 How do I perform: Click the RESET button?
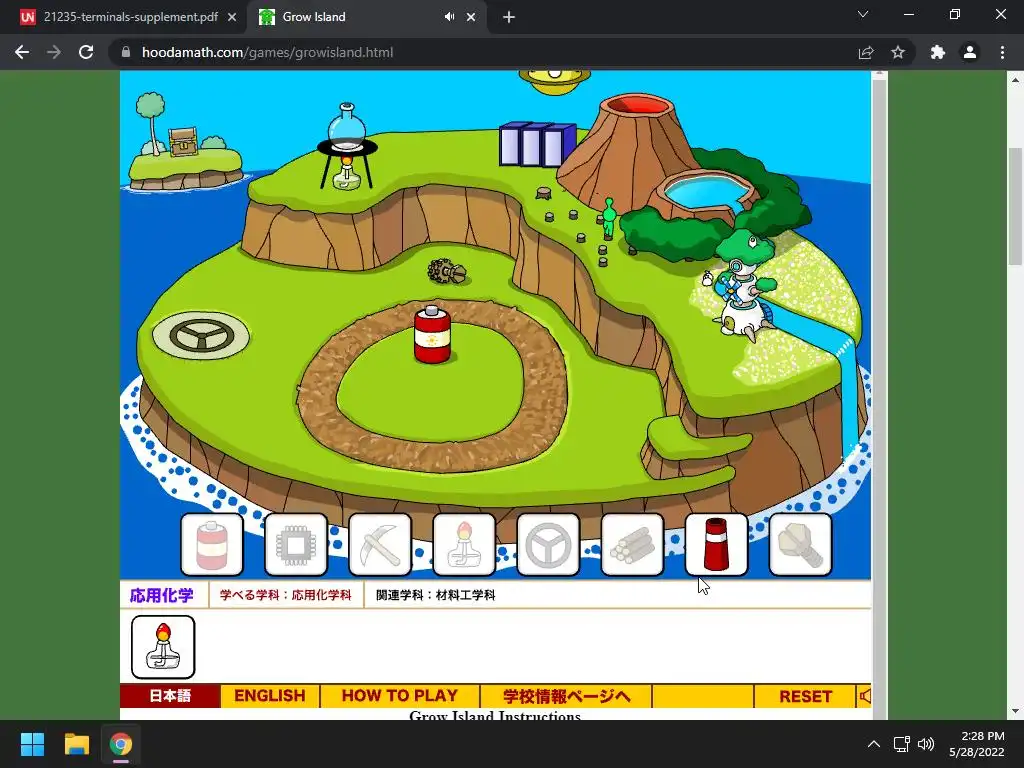[805, 696]
